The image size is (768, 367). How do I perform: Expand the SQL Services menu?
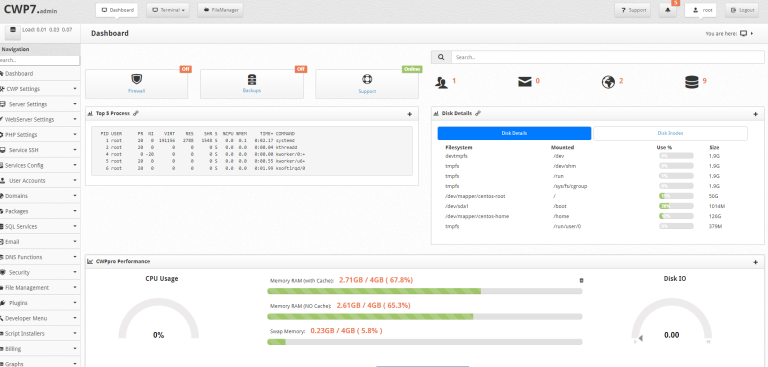(40, 226)
